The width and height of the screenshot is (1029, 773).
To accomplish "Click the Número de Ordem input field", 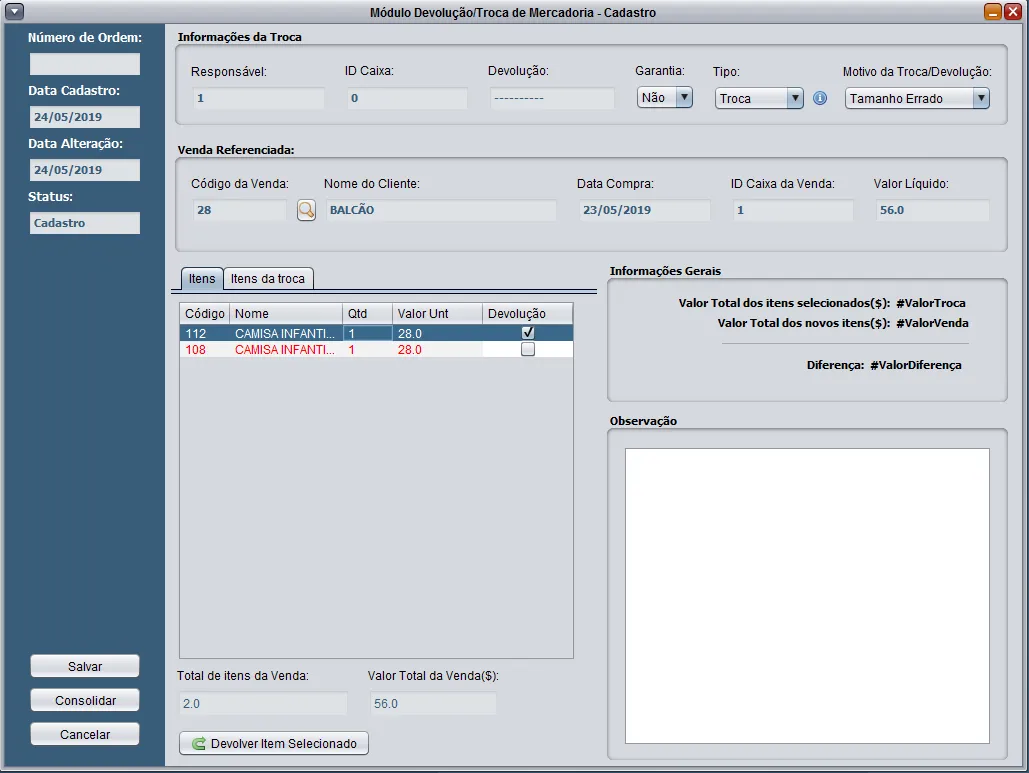I will [x=85, y=64].
